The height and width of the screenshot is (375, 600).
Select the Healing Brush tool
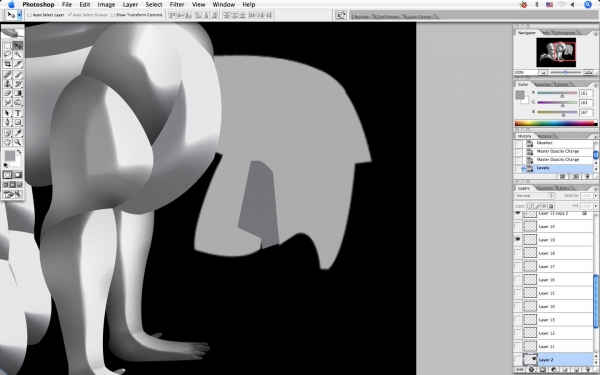point(7,75)
